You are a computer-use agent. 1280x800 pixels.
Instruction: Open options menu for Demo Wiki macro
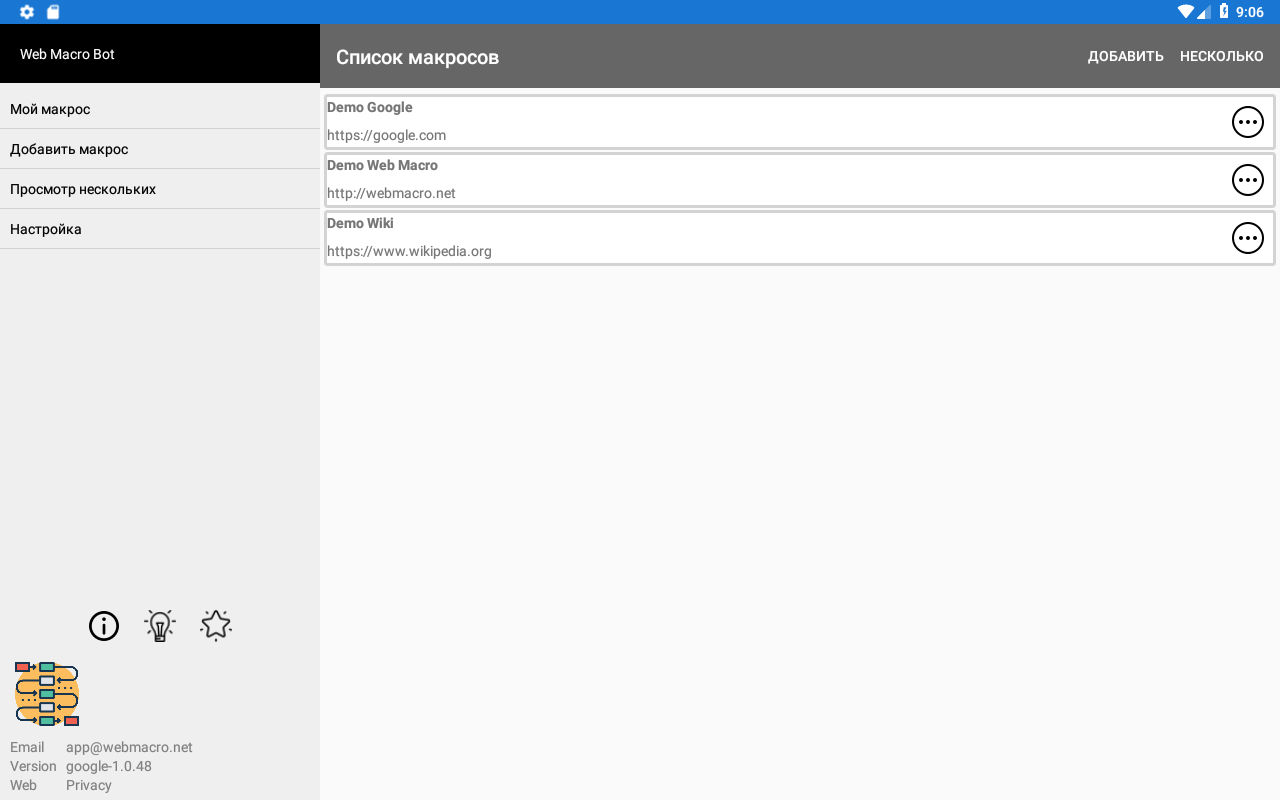tap(1247, 238)
